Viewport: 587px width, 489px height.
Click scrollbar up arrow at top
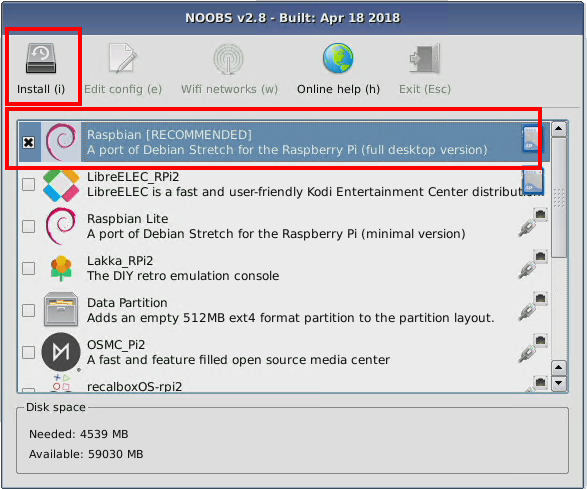click(x=559, y=129)
